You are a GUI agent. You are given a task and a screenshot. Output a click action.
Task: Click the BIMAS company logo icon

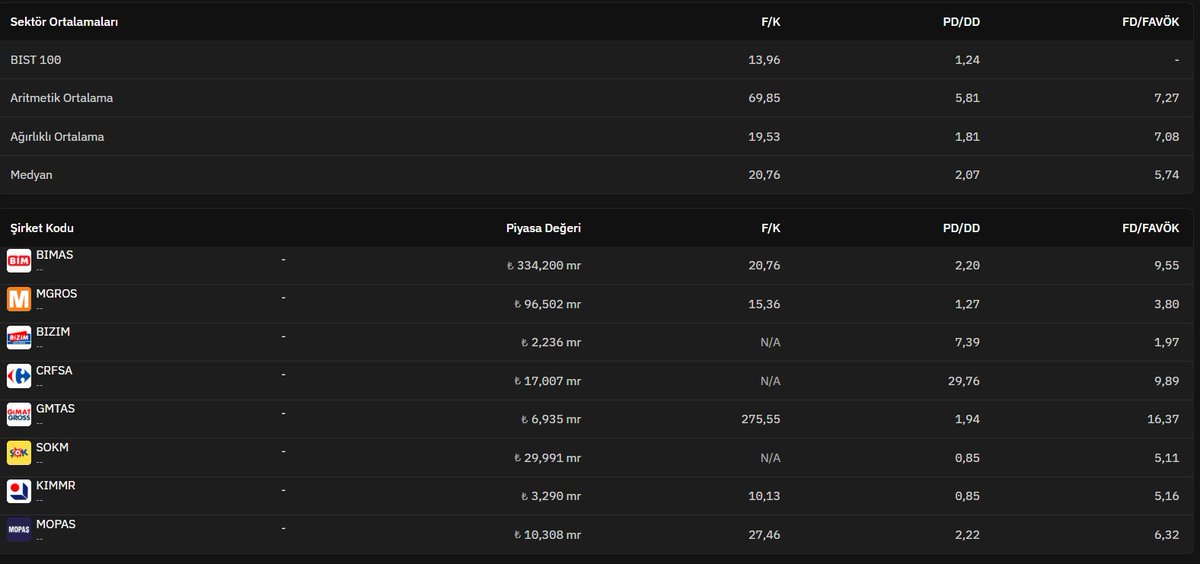(x=19, y=261)
